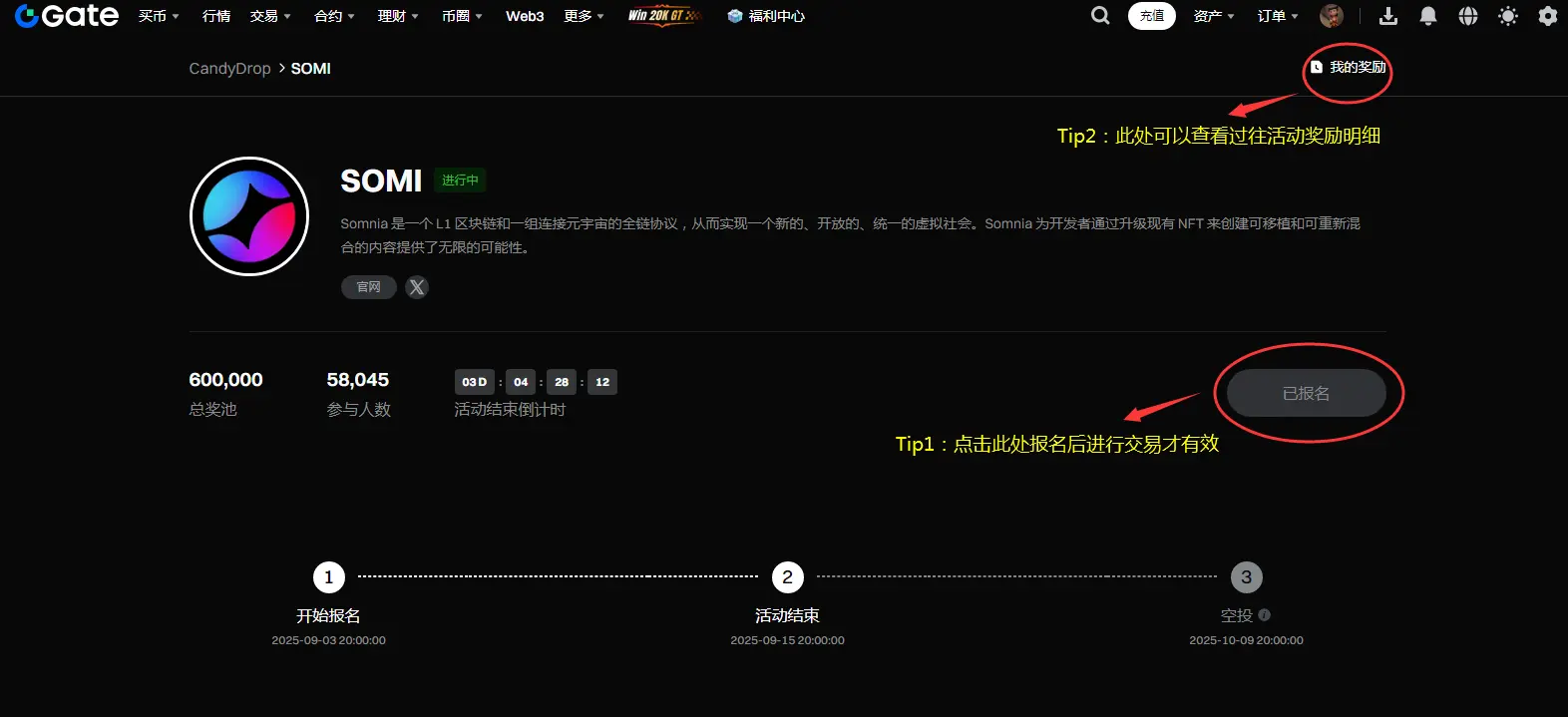Click the info icon next to 空投
Viewport: 1568px width, 717px height.
pos(1265,615)
